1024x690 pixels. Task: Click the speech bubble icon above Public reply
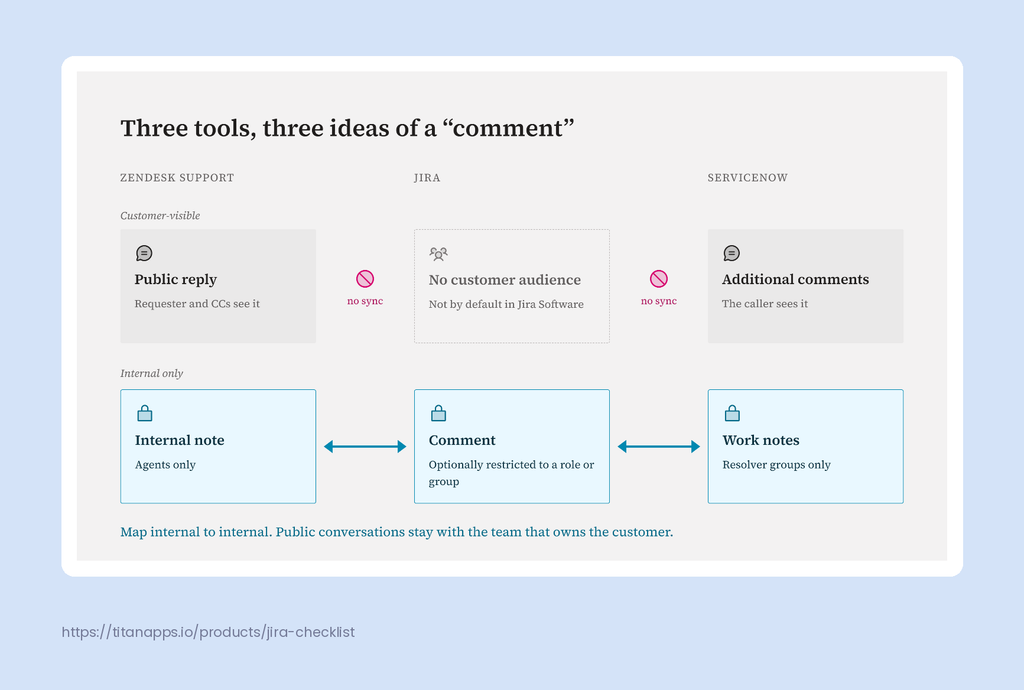tap(144, 253)
